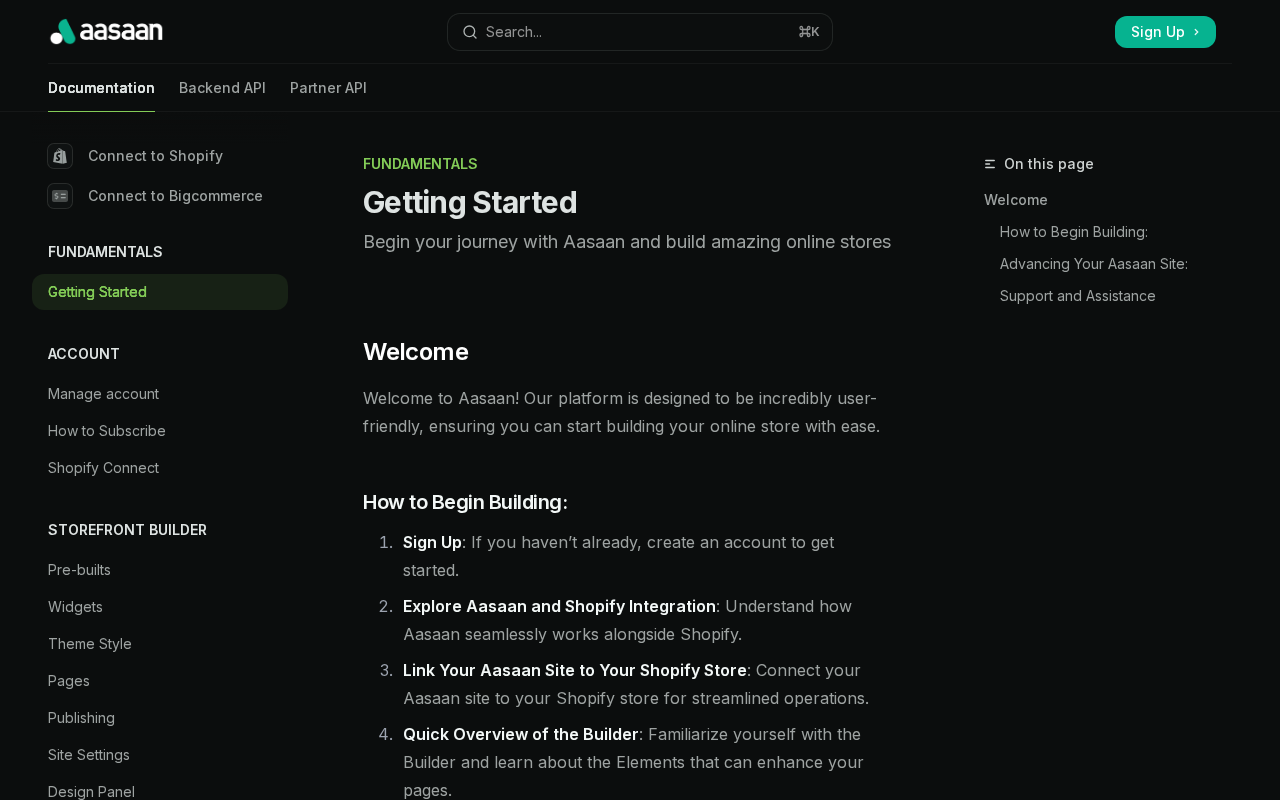Select the Documentation tab
Screen dimensions: 1280x800
pos(101,88)
